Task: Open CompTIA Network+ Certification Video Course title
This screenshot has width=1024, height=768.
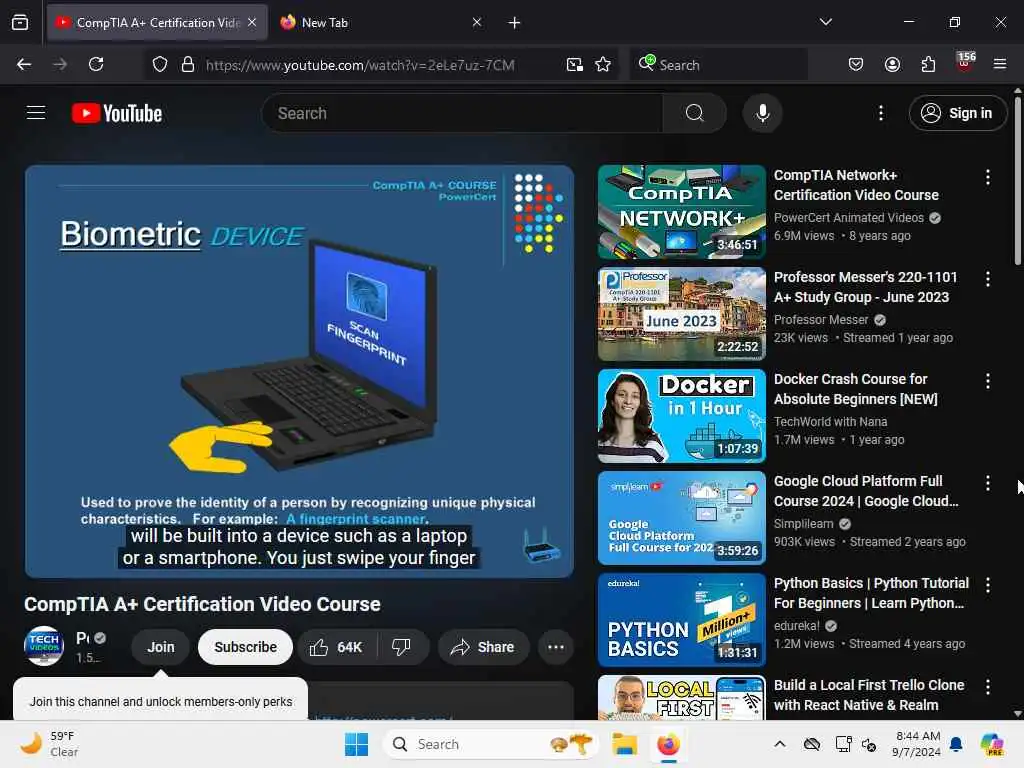Action: (x=856, y=185)
